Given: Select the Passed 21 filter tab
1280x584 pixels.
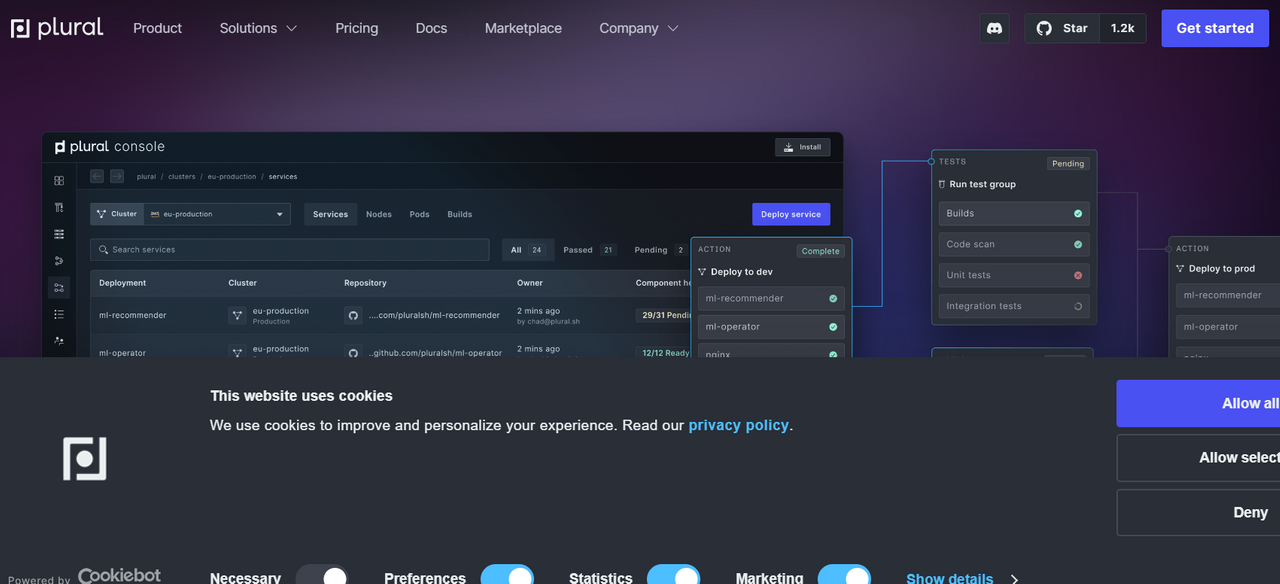Looking at the screenshot, I should tap(589, 250).
